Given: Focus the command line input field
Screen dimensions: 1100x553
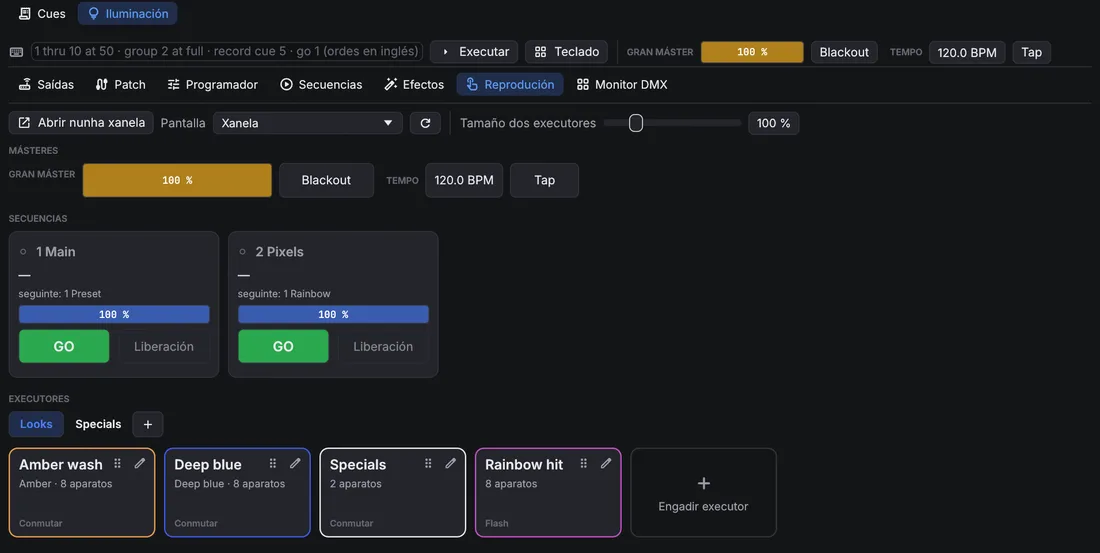Looking at the screenshot, I should [x=227, y=51].
